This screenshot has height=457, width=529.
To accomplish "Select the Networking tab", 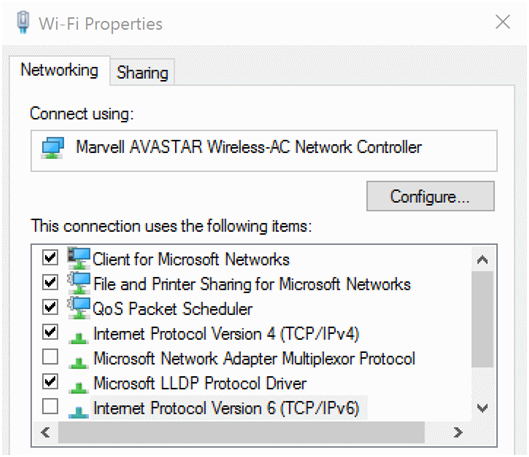I will point(59,70).
